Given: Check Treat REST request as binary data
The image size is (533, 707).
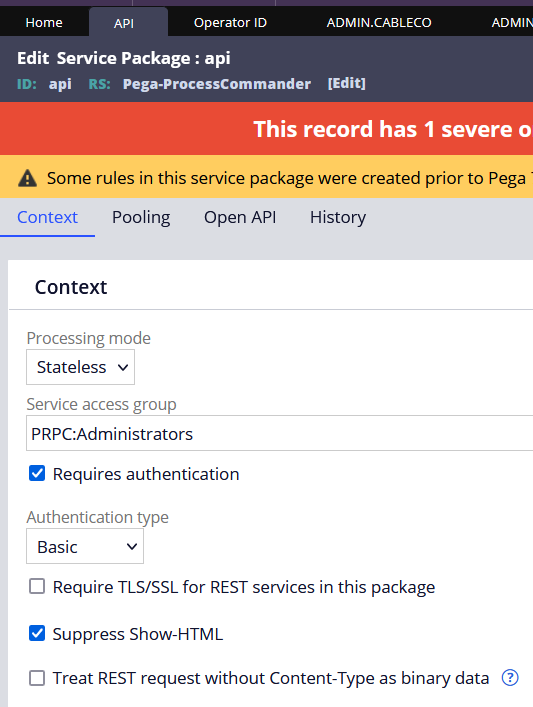Looking at the screenshot, I should [37, 678].
